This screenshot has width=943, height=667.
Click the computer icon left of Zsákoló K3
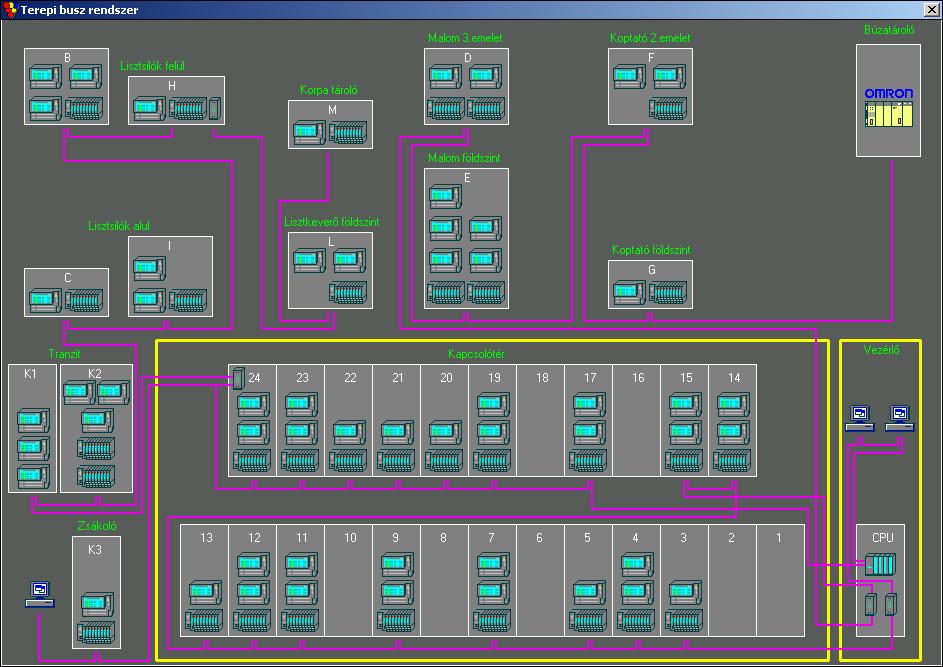pyautogui.click(x=39, y=594)
